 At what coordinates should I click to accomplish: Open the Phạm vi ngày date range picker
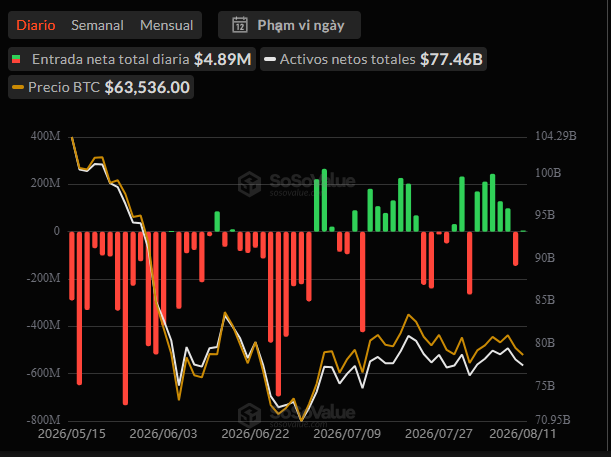click(x=289, y=25)
